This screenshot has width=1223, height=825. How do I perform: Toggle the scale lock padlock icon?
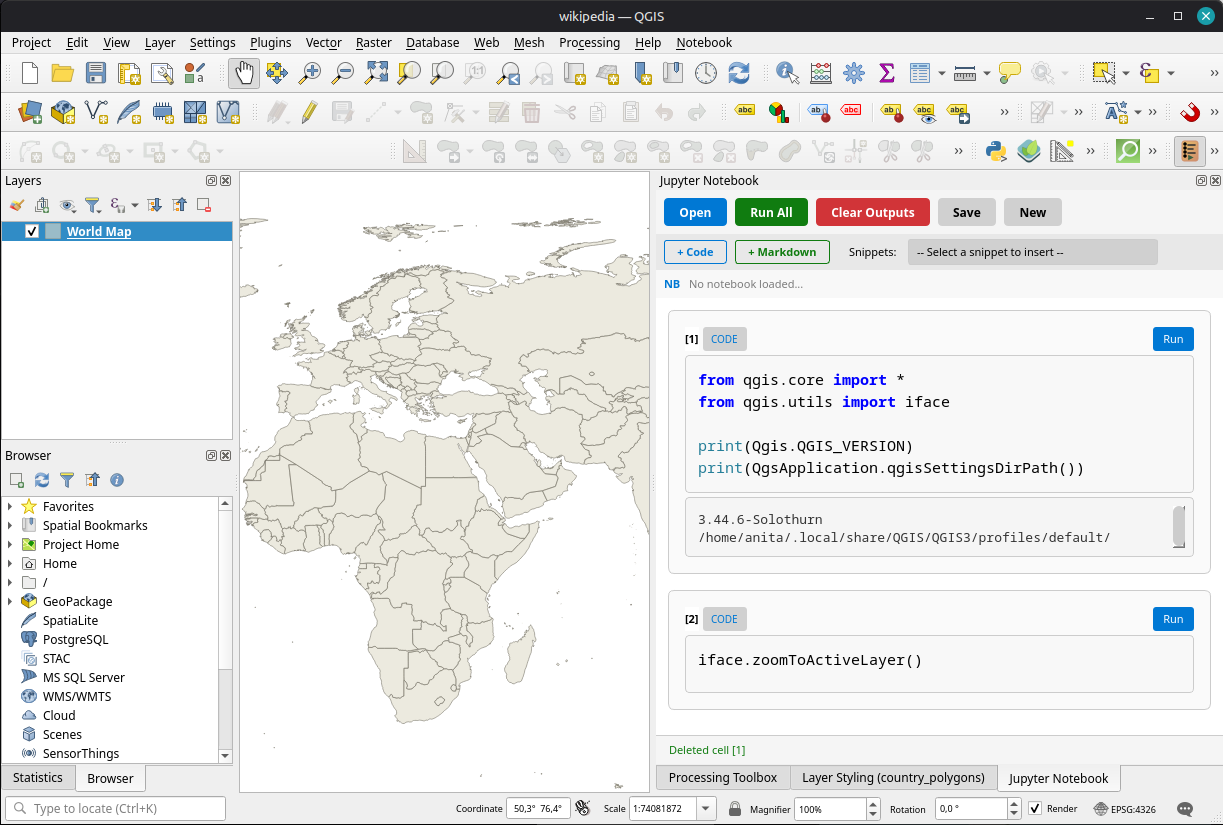pos(735,808)
